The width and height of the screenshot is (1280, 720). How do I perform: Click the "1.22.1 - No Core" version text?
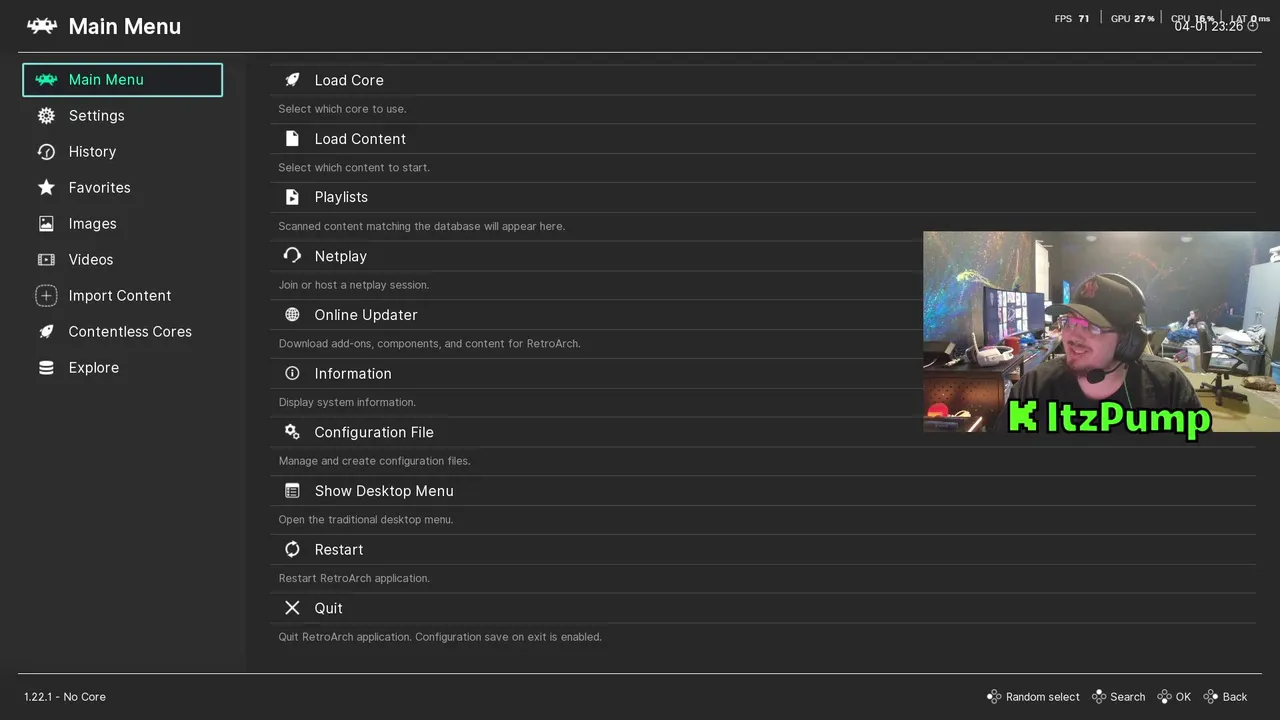65,697
